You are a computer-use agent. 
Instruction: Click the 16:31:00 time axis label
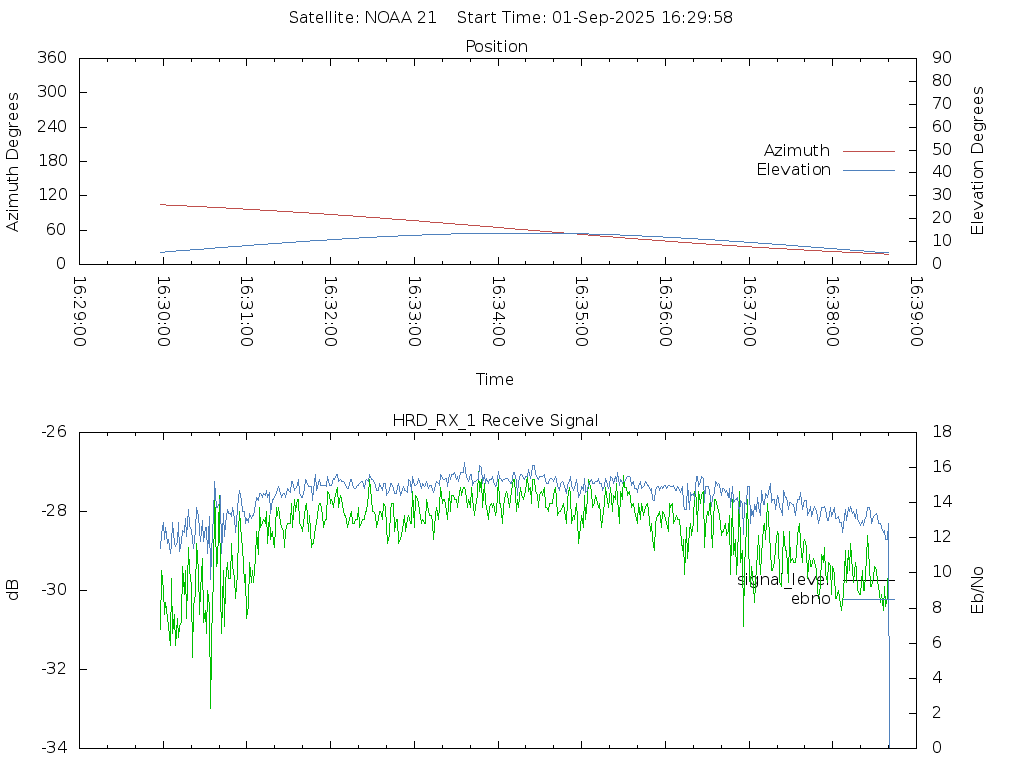pyautogui.click(x=246, y=312)
